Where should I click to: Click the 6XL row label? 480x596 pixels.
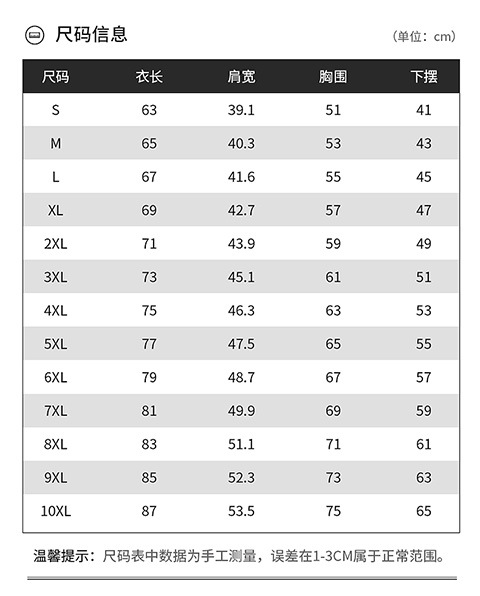coord(55,377)
